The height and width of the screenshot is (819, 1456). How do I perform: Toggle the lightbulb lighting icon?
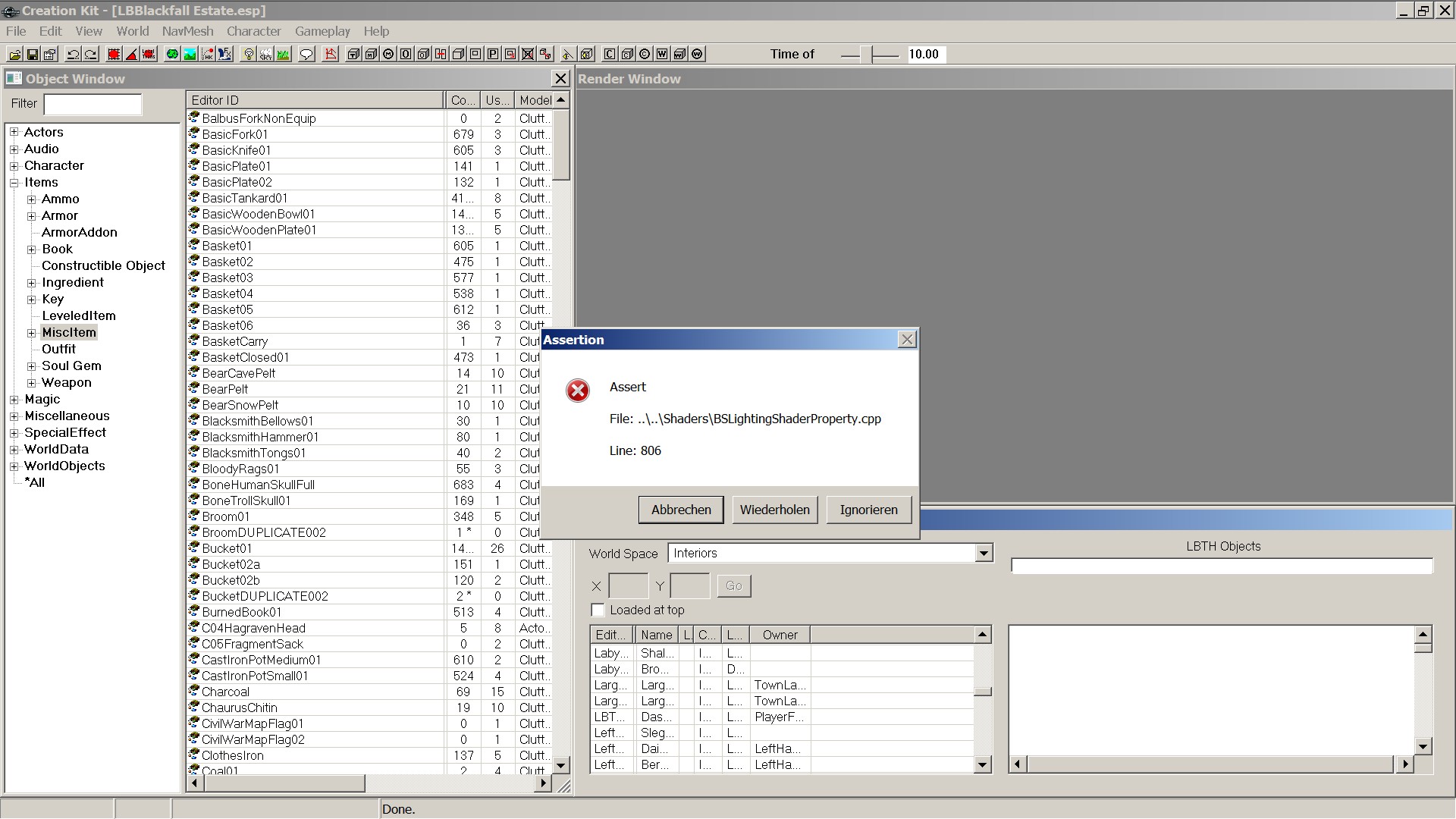point(248,54)
